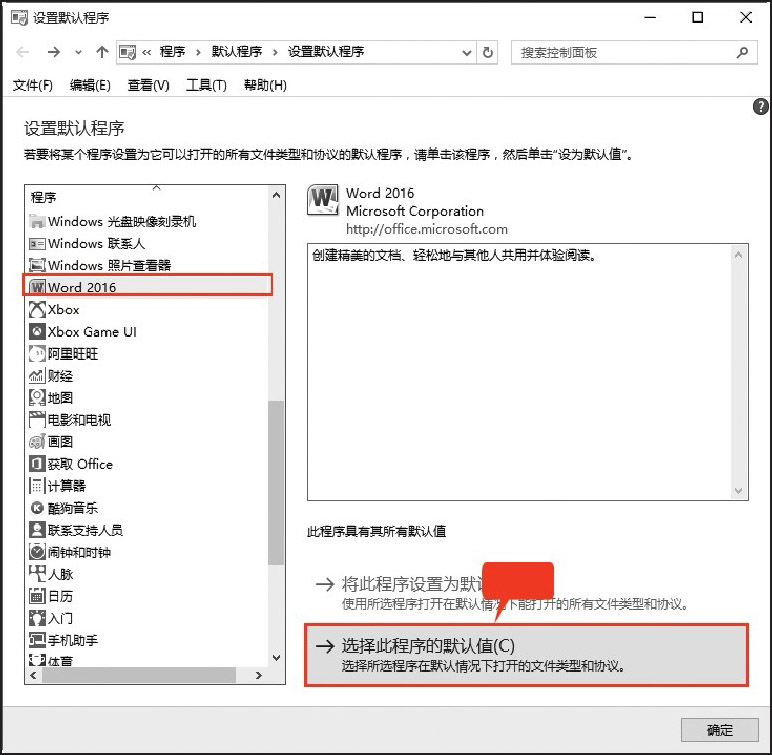The image size is (772, 755).
Task: Click the 设置默认程序 breadcrumb
Action: tap(326, 52)
